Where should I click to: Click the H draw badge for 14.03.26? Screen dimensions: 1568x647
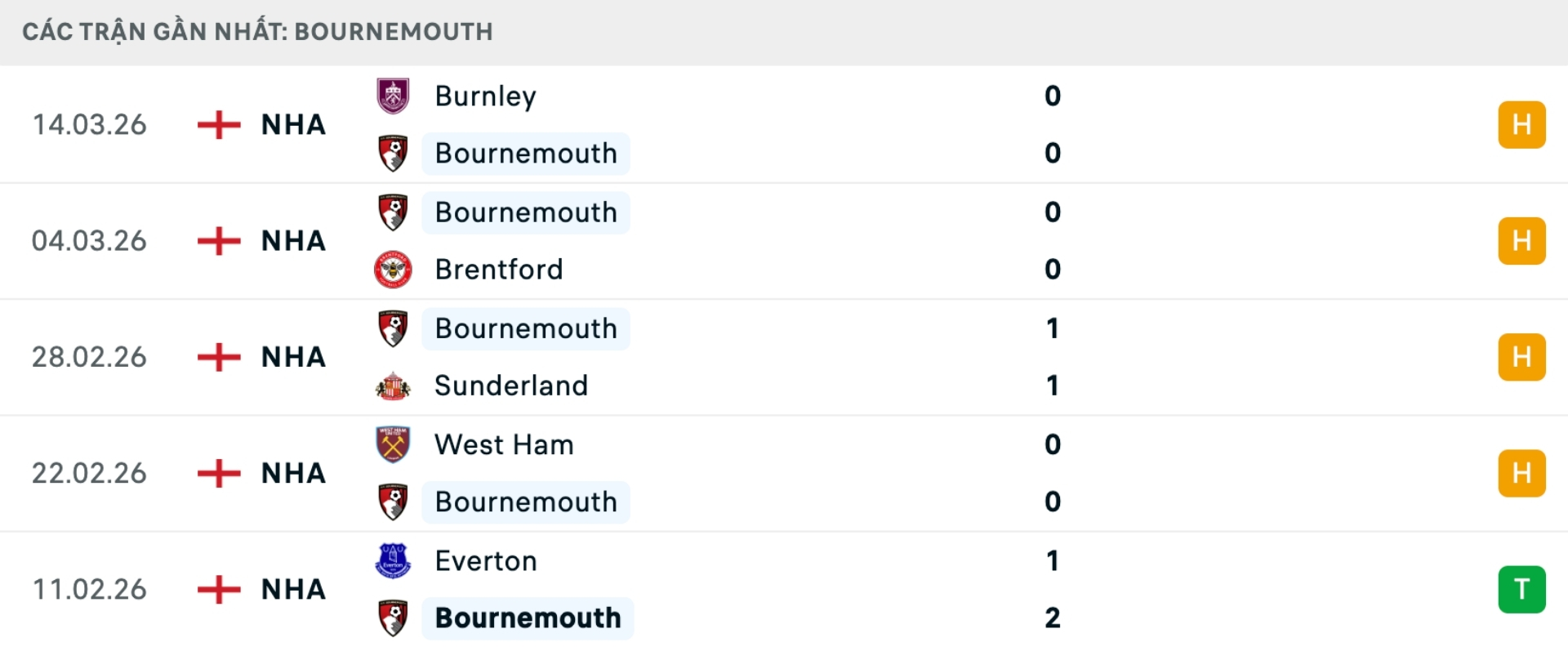(x=1521, y=125)
